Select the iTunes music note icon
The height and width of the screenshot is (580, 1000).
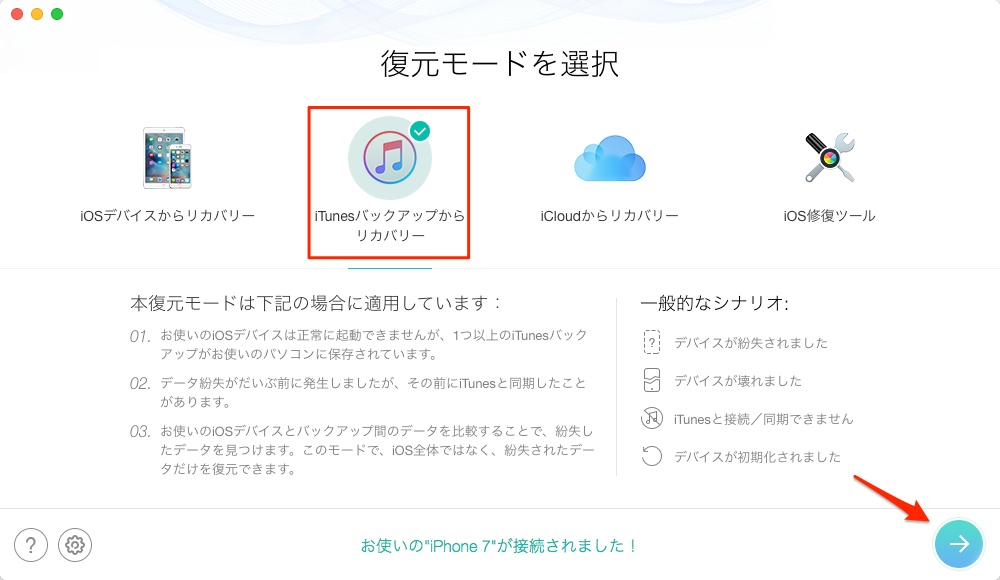point(390,158)
